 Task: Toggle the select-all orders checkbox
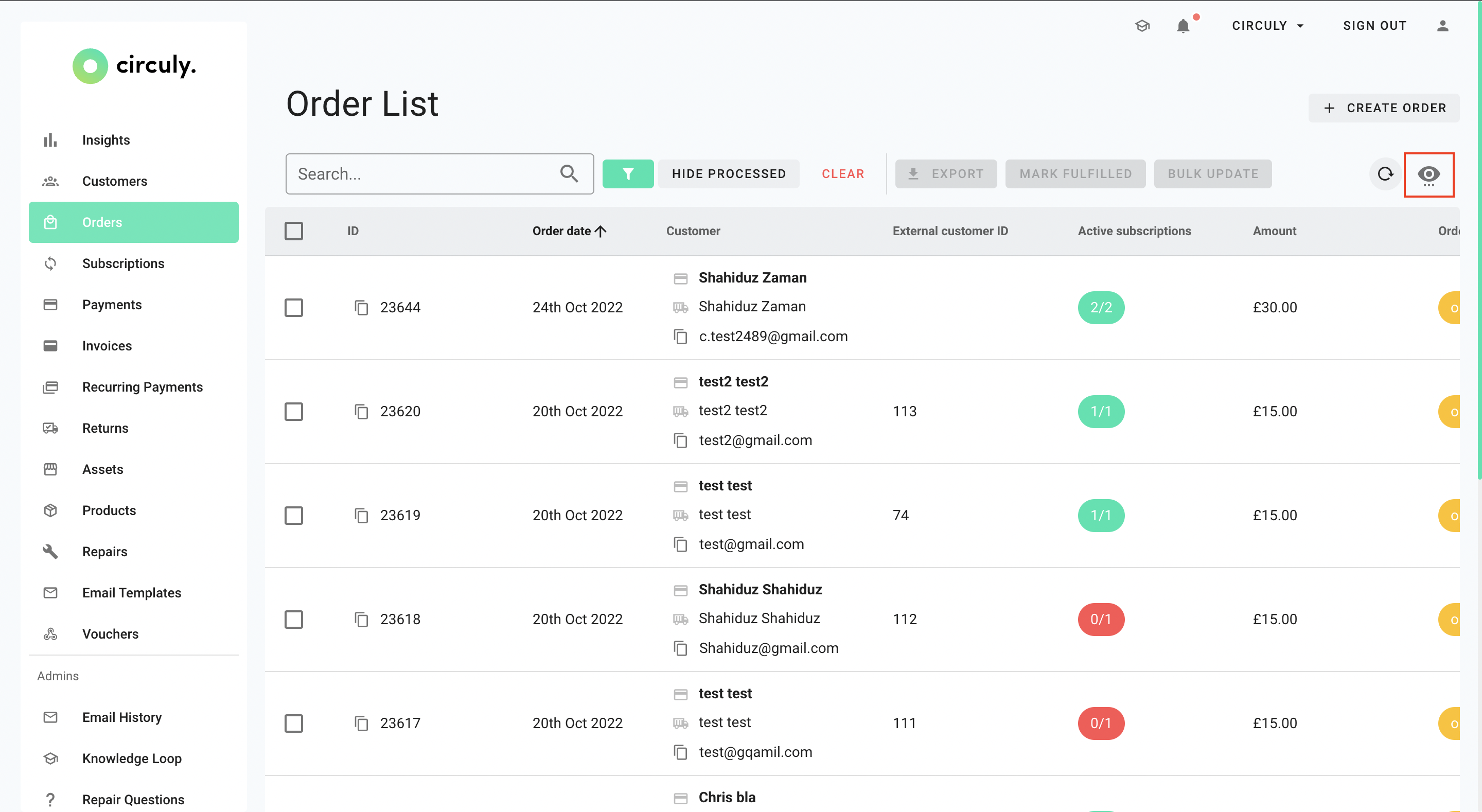[293, 231]
